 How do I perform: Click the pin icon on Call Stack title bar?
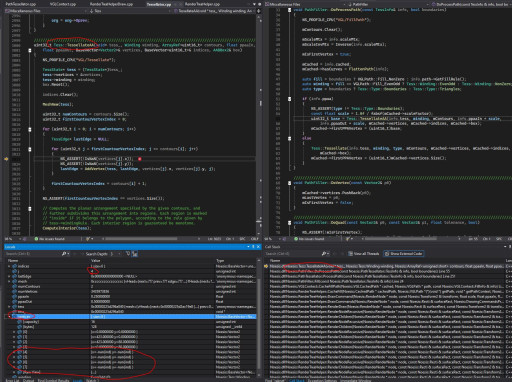[510, 247]
